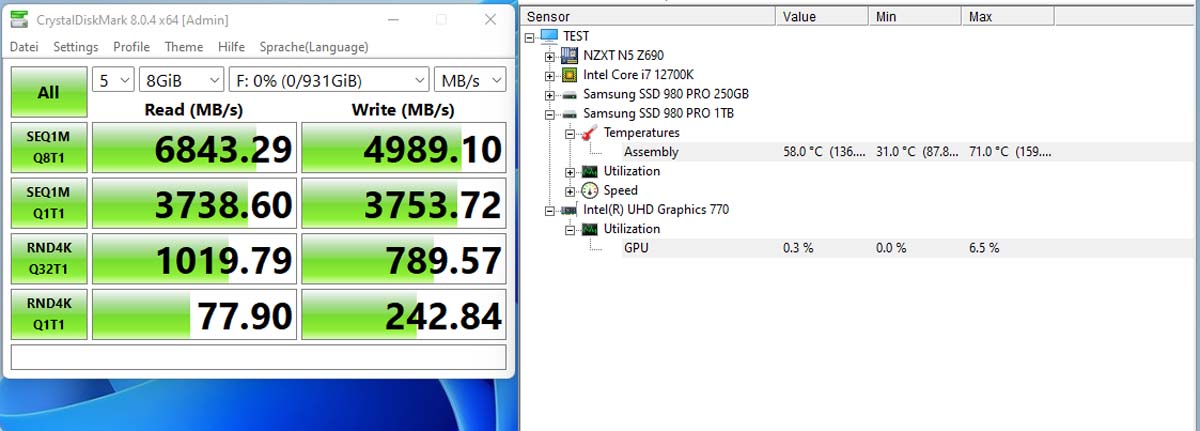Start the RND4K Q32T1 test
This screenshot has width=1200, height=431.
pyautogui.click(x=48, y=260)
